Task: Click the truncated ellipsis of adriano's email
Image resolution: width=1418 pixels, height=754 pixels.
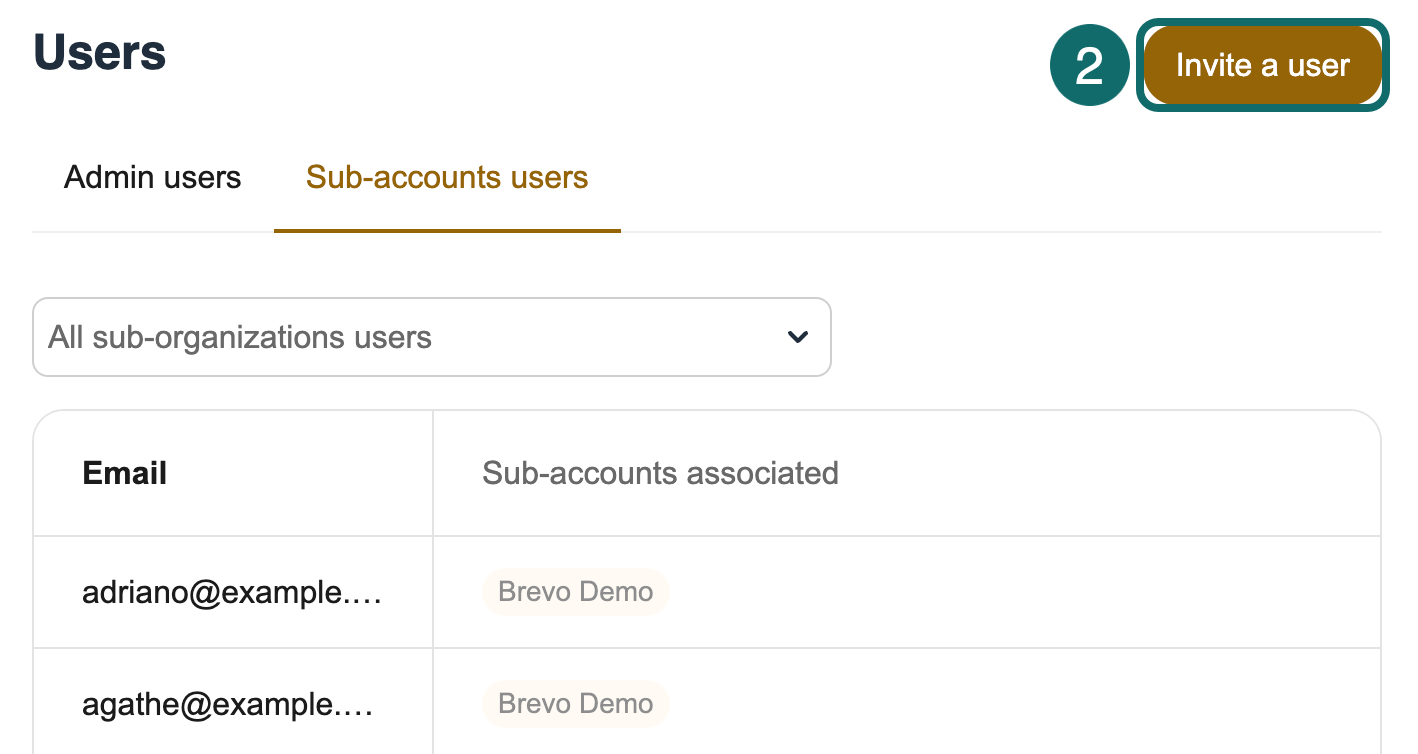Action: tap(370, 595)
